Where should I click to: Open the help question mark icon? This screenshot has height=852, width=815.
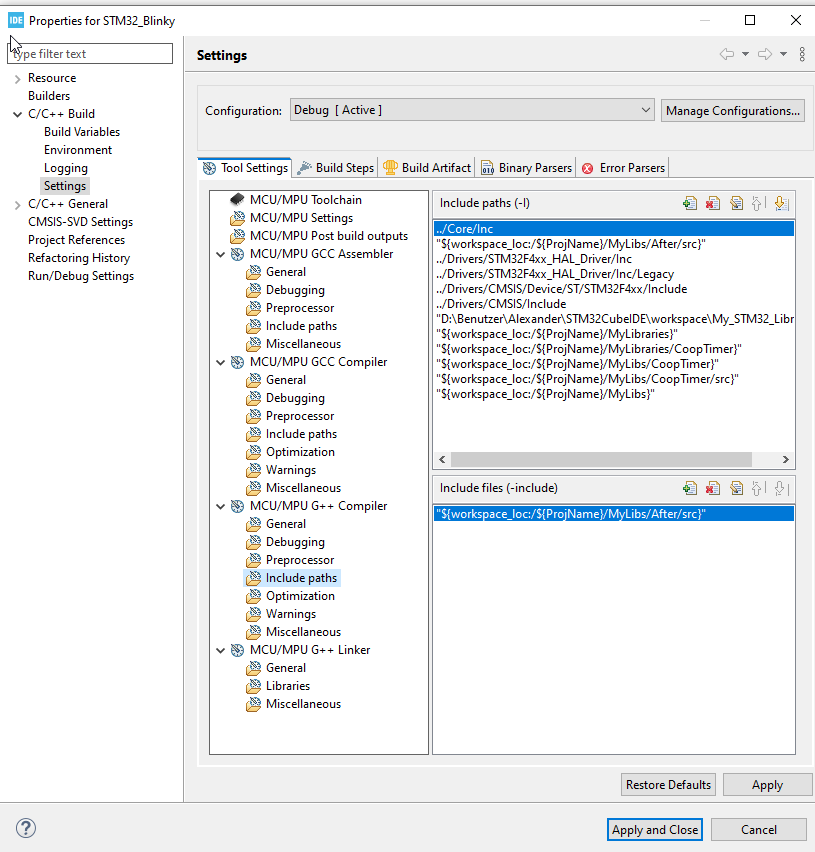pos(26,828)
